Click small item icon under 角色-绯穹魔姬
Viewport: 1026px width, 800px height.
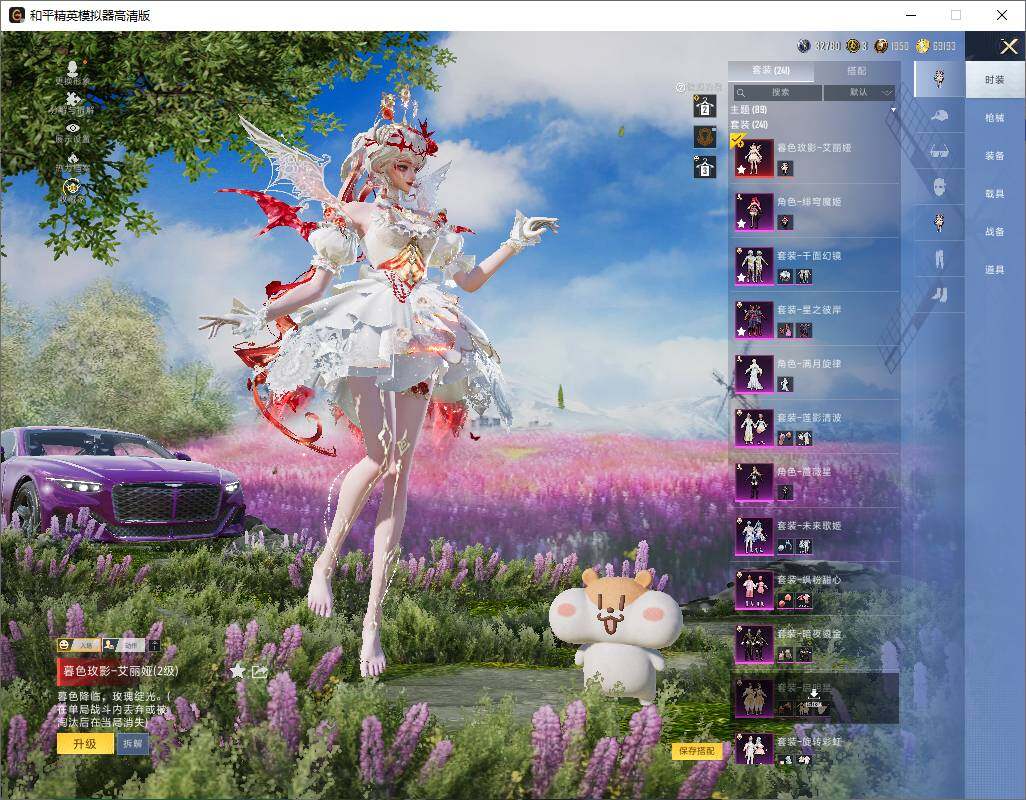pos(785,222)
